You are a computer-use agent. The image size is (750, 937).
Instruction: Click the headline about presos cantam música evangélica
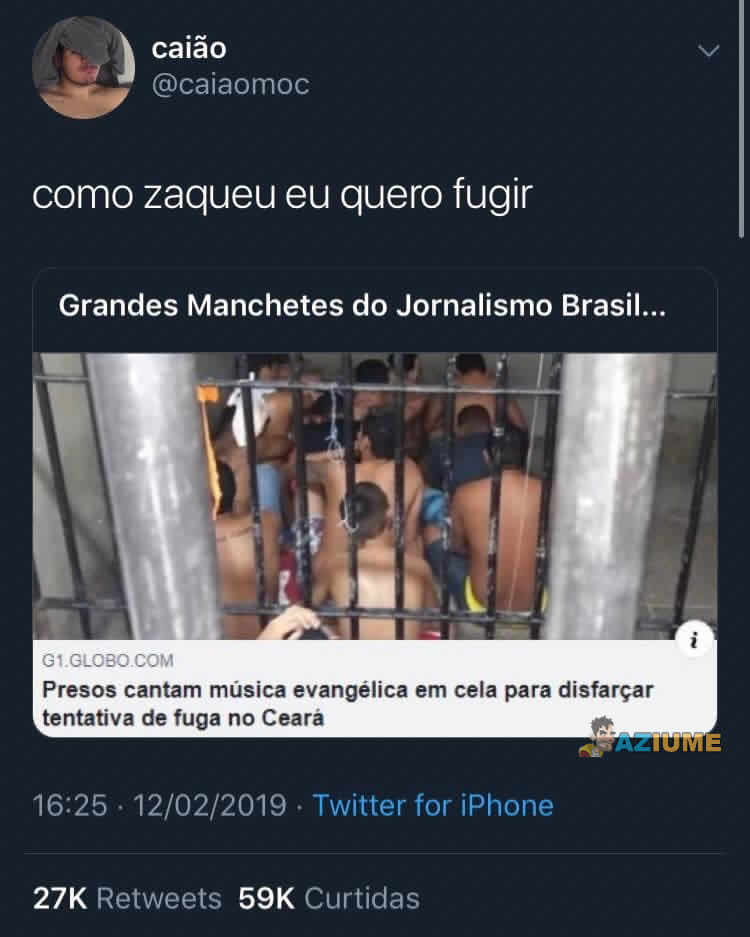(x=347, y=700)
